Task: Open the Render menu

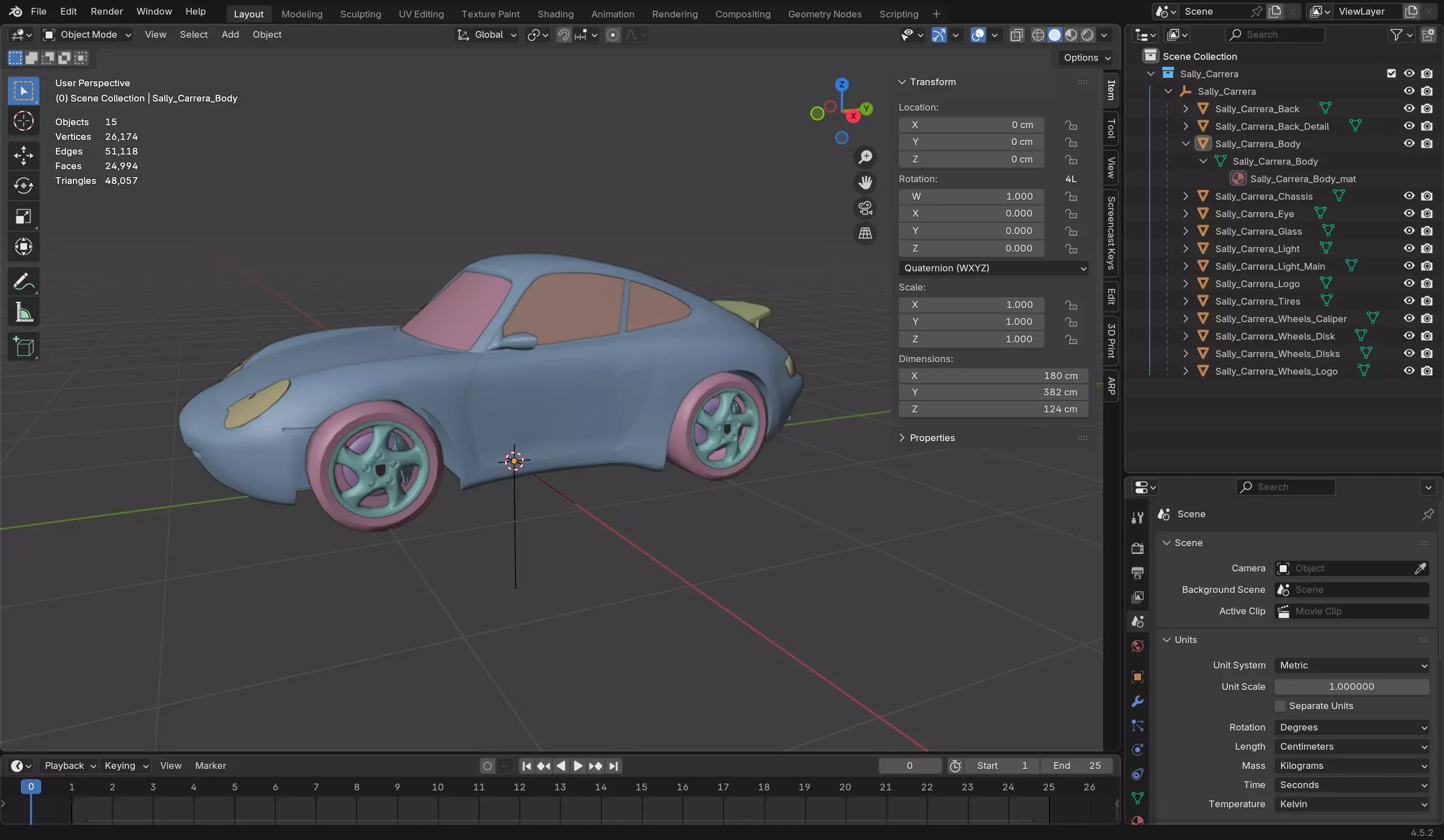Action: (x=107, y=11)
